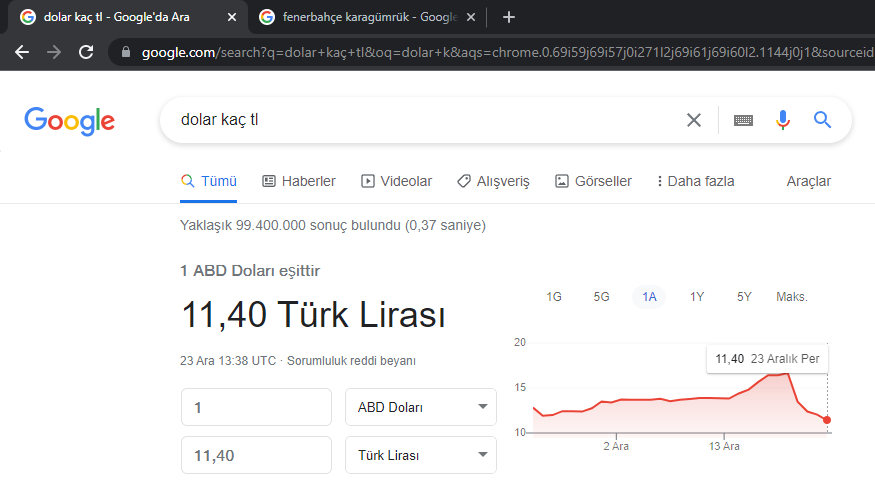875x498 pixels.
Task: Click the '13 Ara' chart axis label
Action: (x=724, y=447)
